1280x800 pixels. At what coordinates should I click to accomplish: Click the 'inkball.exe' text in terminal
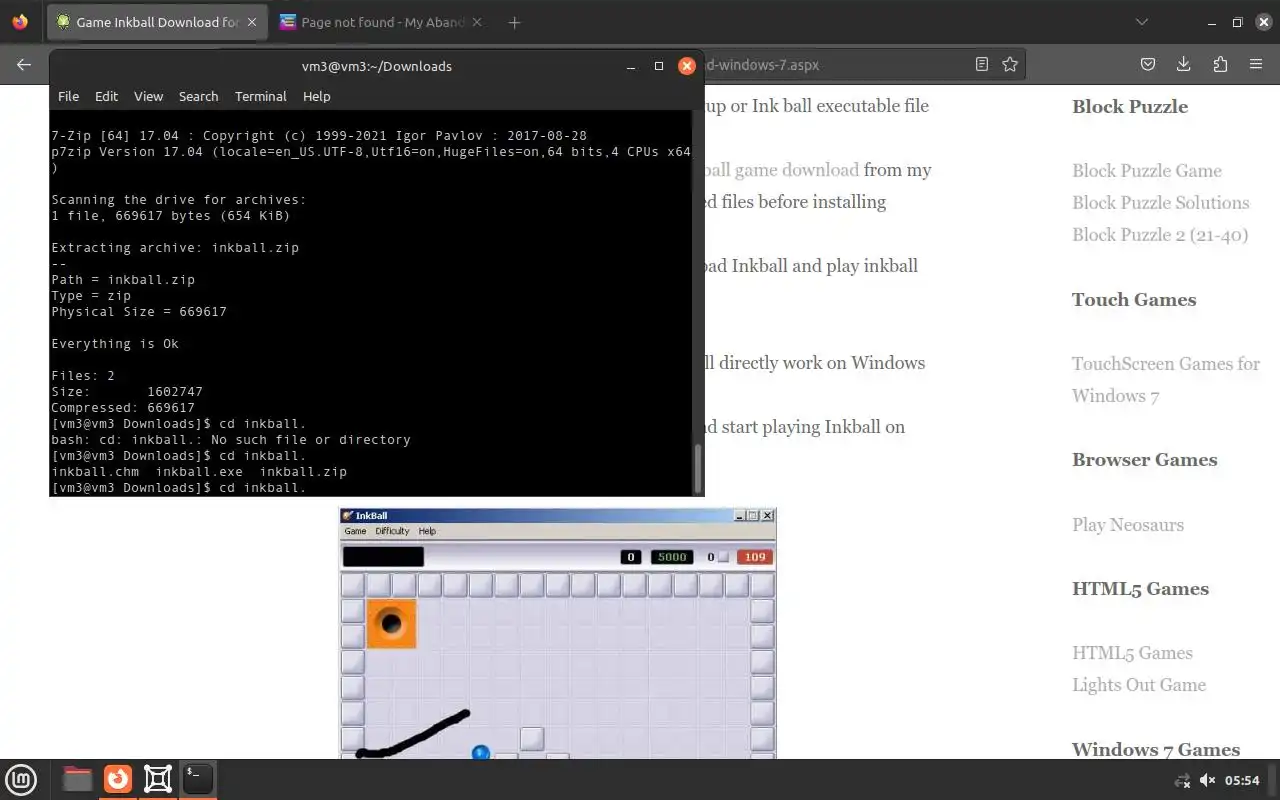coord(199,471)
